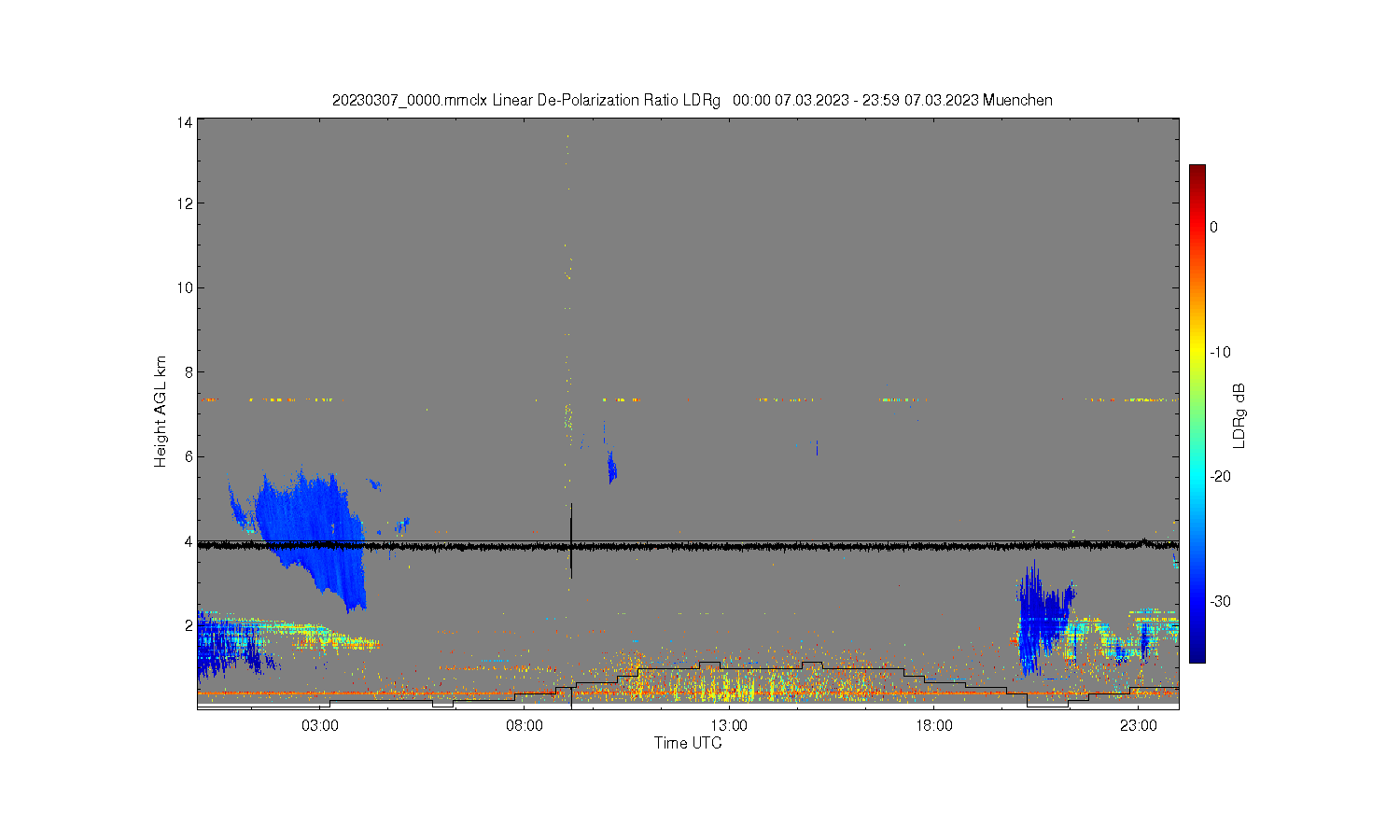Click the 6 km height tick label
Image resolution: width=1400 pixels, height=840 pixels.
(189, 456)
